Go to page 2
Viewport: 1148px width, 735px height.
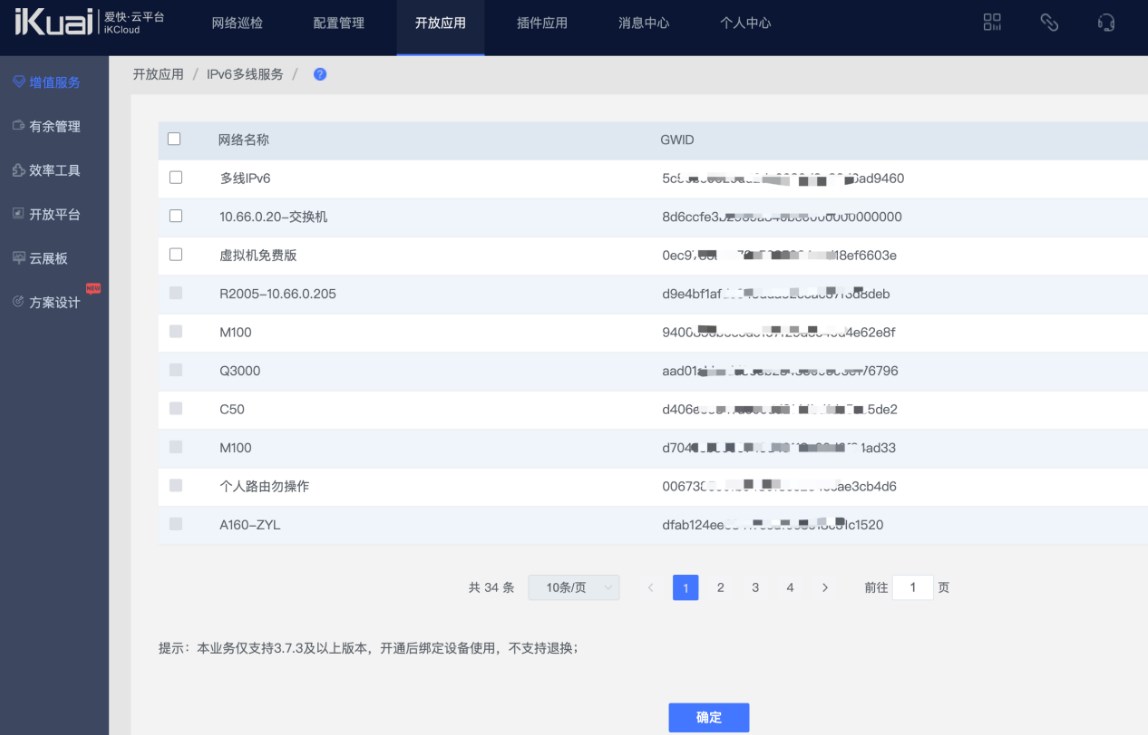(x=720, y=587)
